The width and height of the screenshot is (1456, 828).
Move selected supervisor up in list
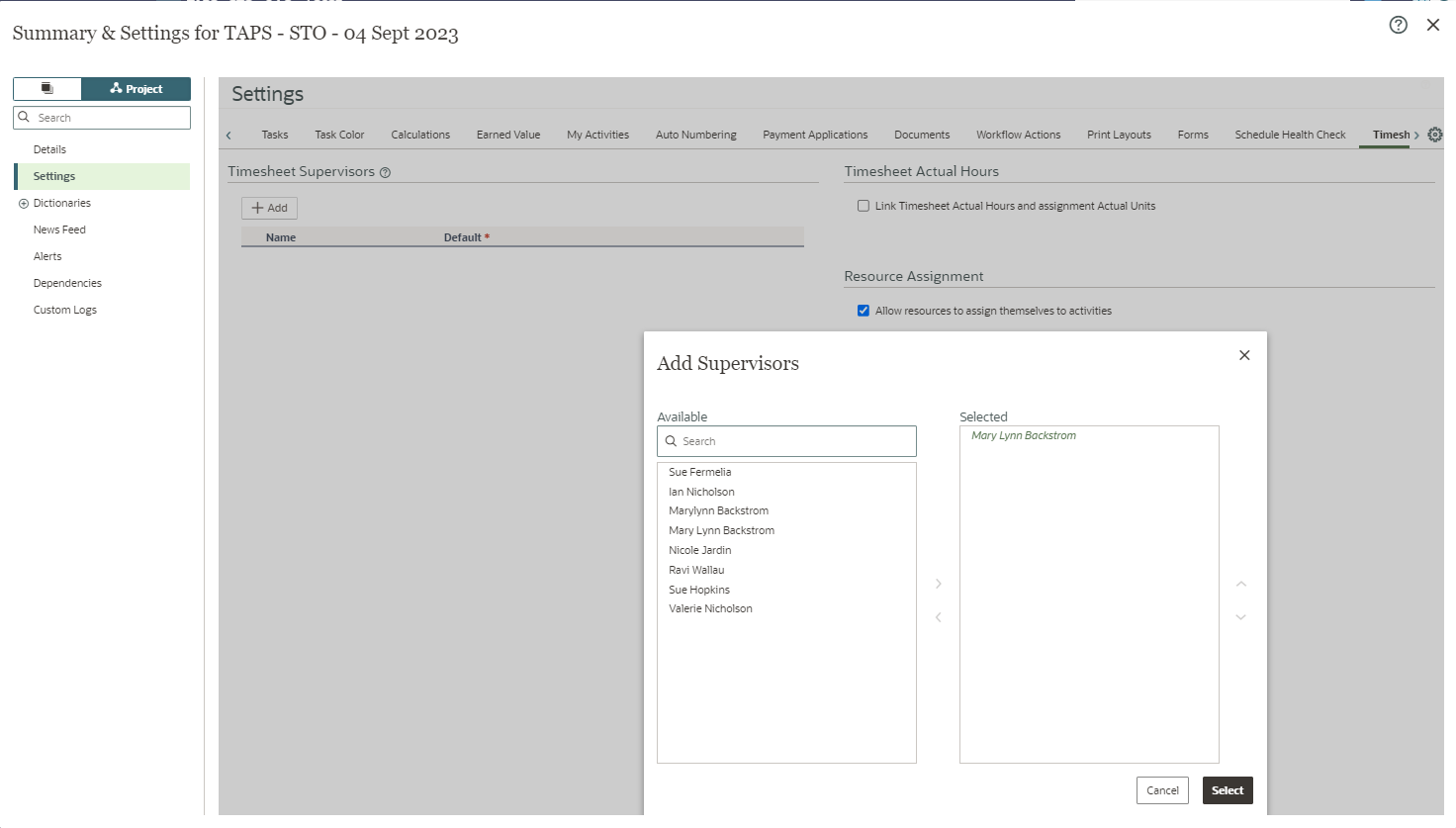click(1240, 584)
